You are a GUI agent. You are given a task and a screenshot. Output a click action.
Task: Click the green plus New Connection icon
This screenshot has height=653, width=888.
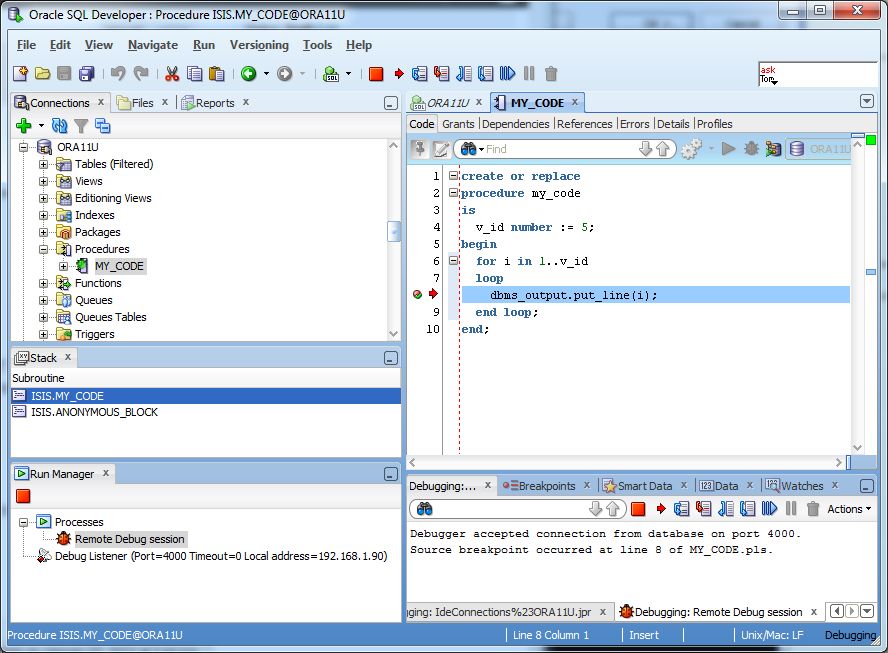click(x=24, y=126)
